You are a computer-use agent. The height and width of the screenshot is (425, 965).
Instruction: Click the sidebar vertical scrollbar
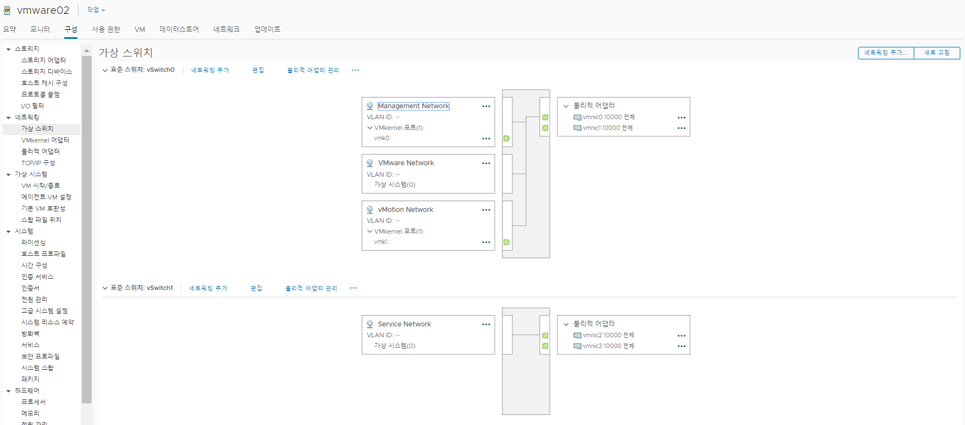click(87, 229)
